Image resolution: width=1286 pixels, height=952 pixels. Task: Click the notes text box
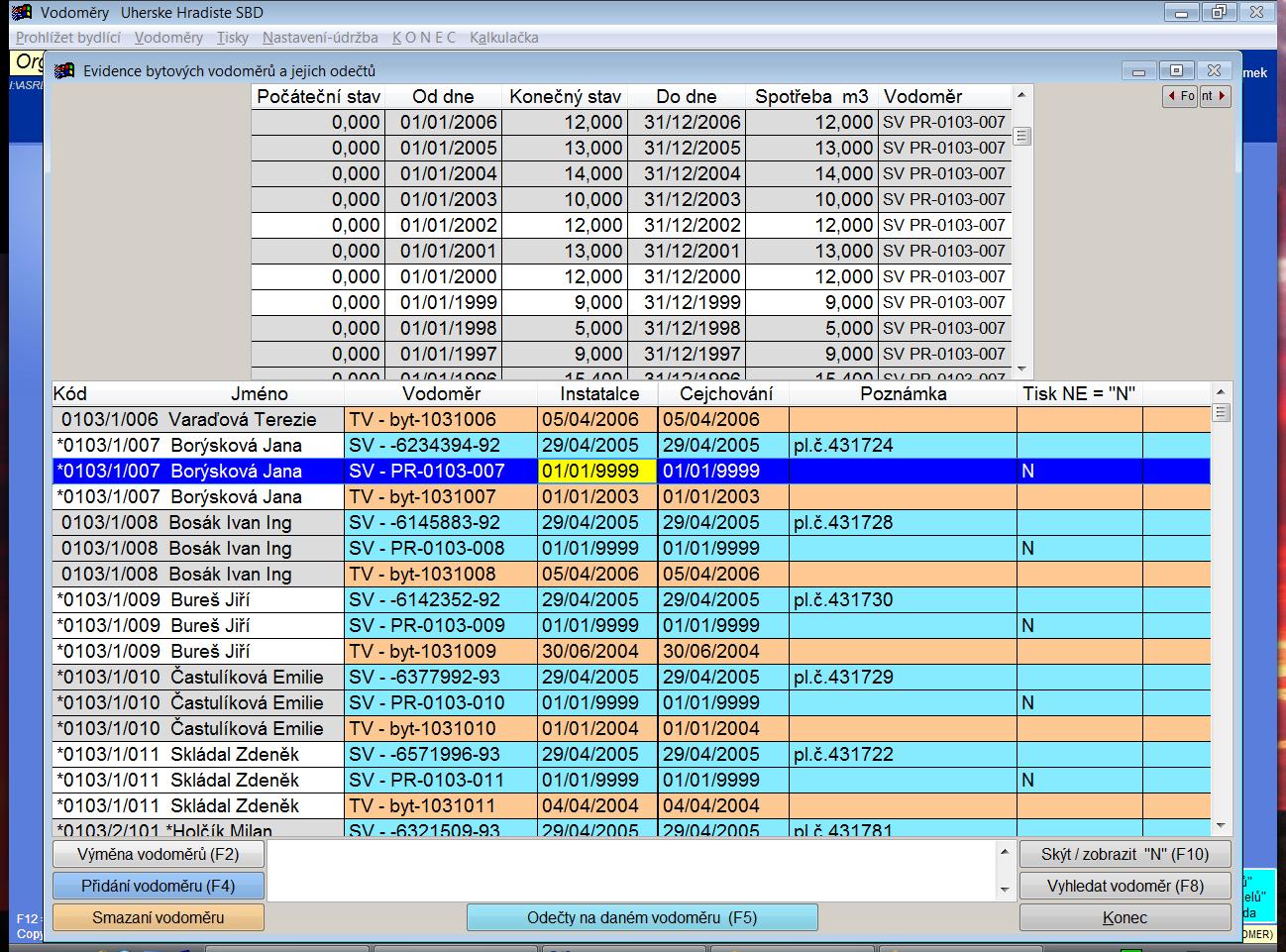[631, 871]
